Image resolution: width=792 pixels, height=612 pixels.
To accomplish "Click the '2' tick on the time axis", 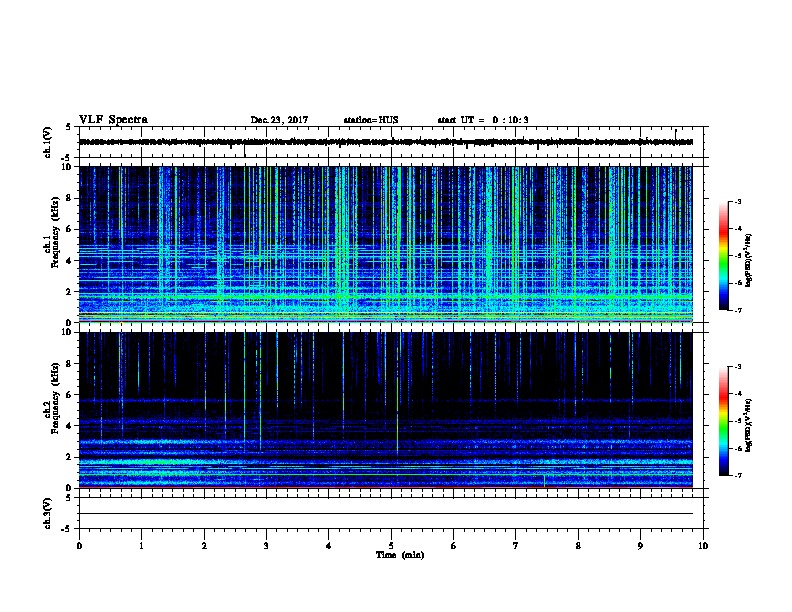I will 204,546.
